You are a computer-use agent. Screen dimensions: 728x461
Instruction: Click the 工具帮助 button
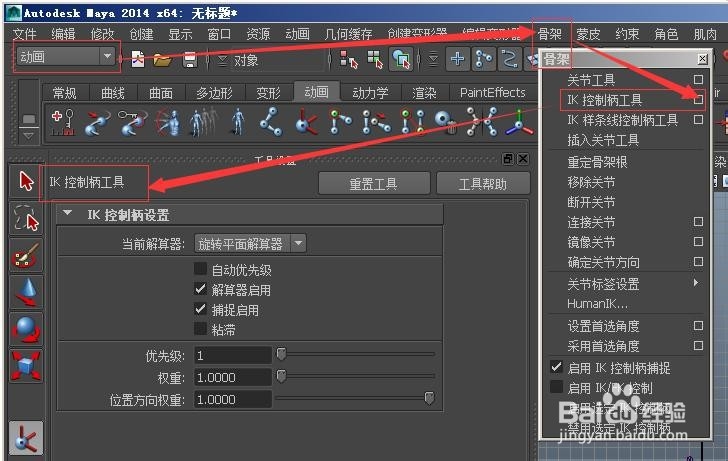click(x=483, y=184)
